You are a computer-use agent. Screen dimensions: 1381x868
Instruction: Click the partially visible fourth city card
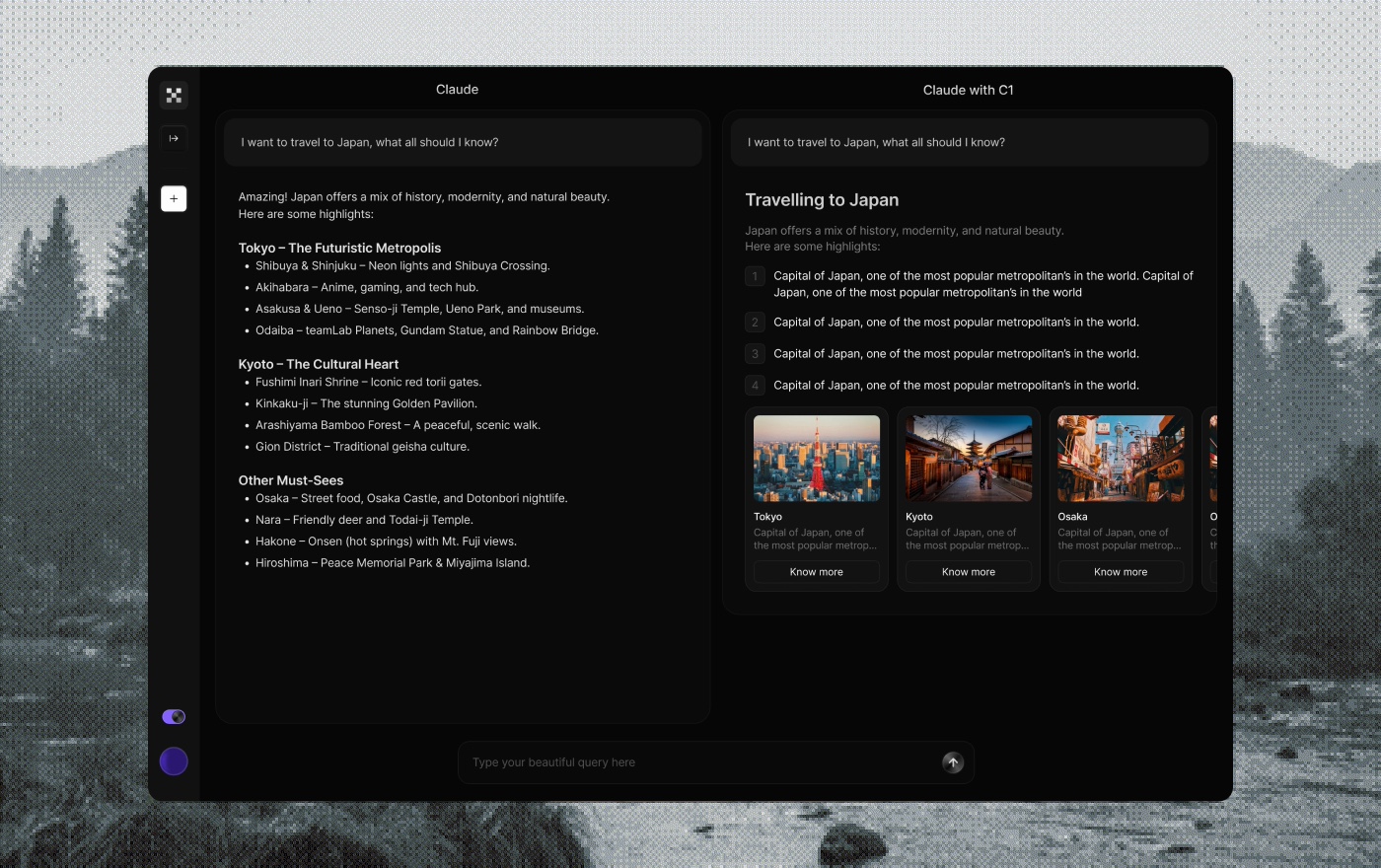[x=1209, y=499]
